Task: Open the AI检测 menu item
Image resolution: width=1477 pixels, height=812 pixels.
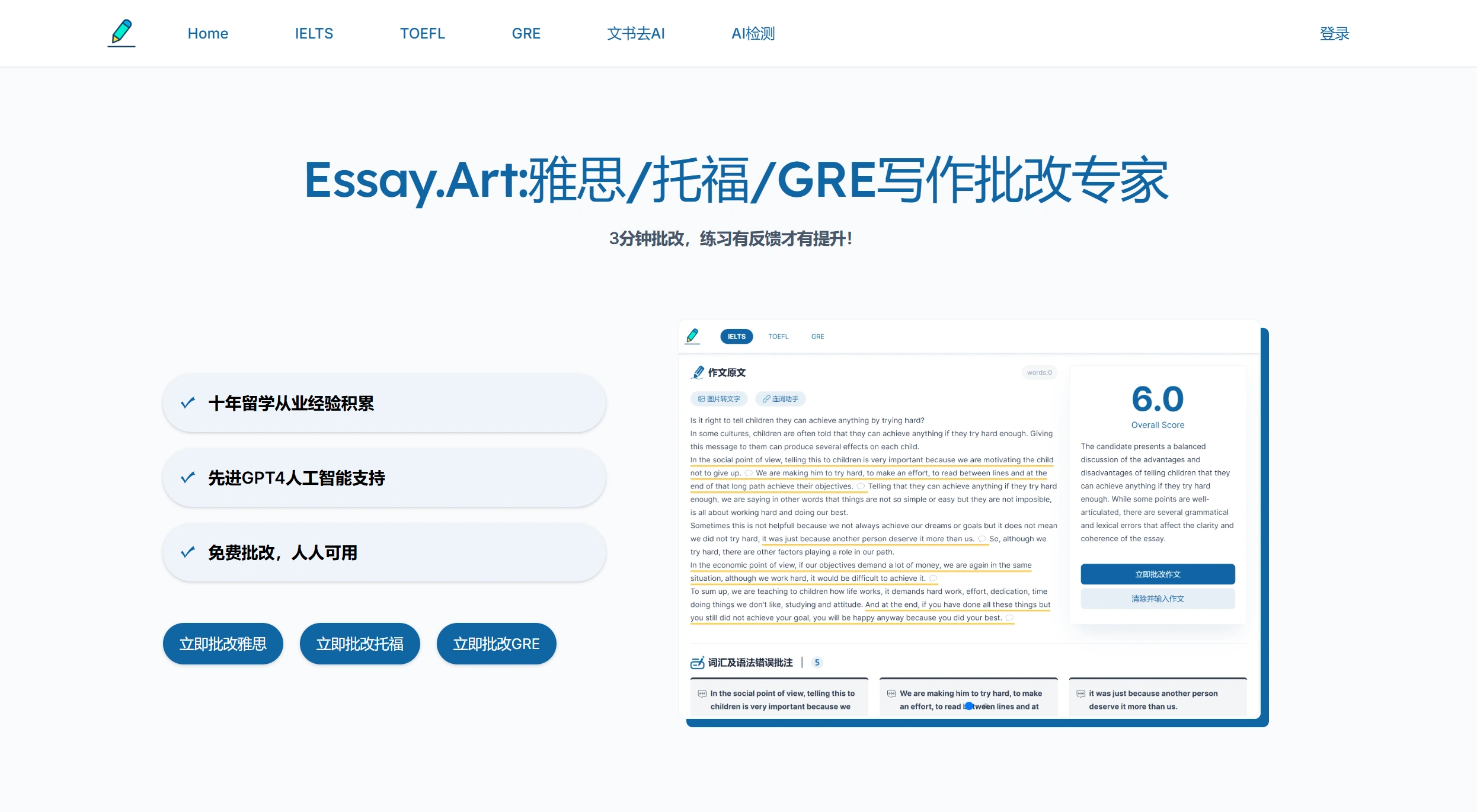Action: pyautogui.click(x=753, y=33)
